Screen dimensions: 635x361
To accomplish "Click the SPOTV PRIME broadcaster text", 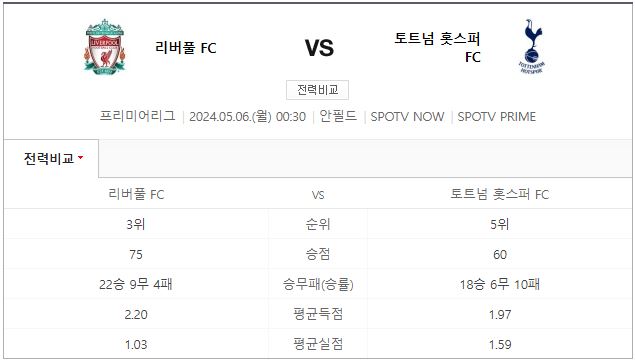I will pos(496,117).
